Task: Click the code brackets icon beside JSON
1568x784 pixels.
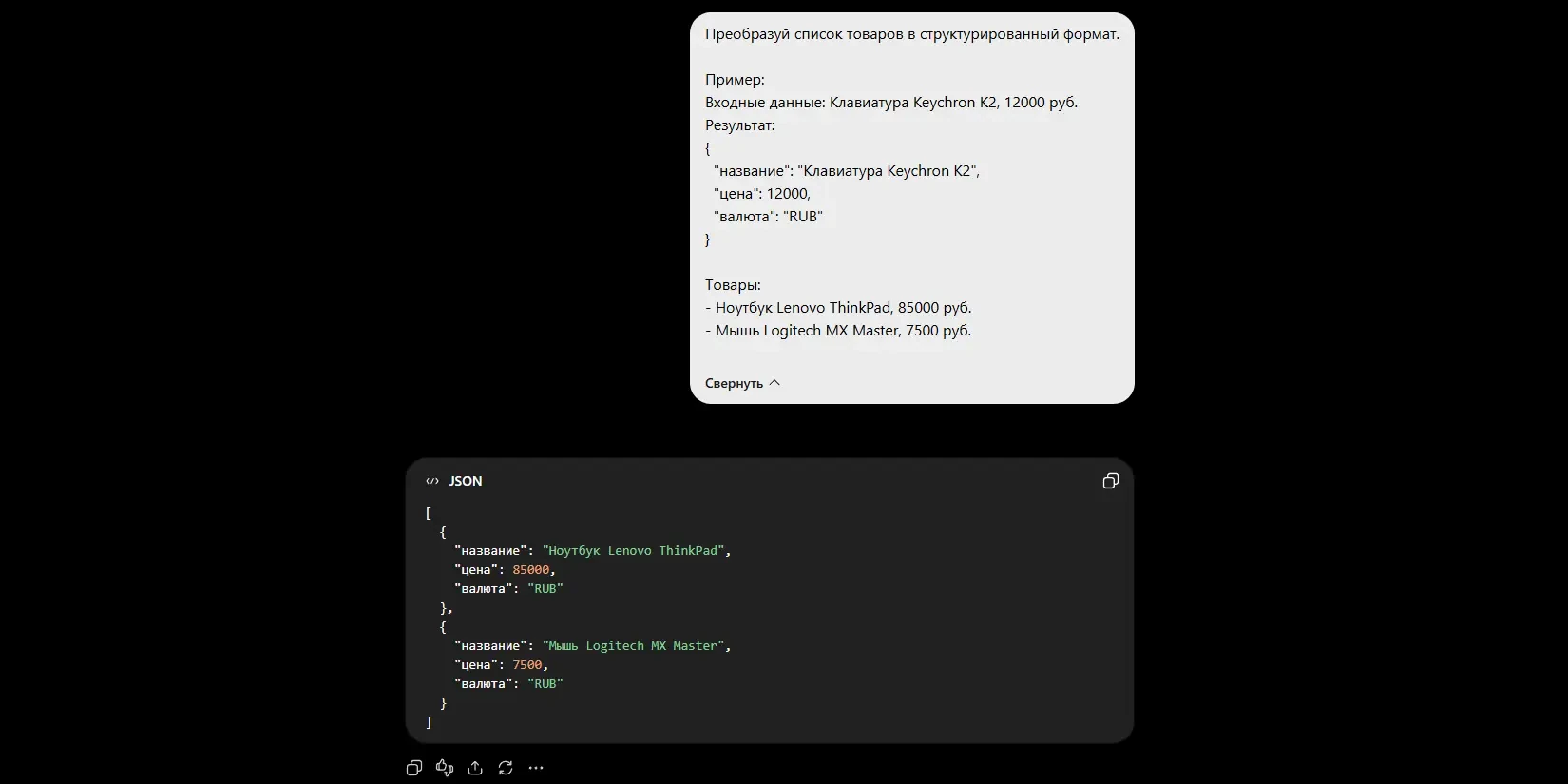Action: [x=432, y=481]
